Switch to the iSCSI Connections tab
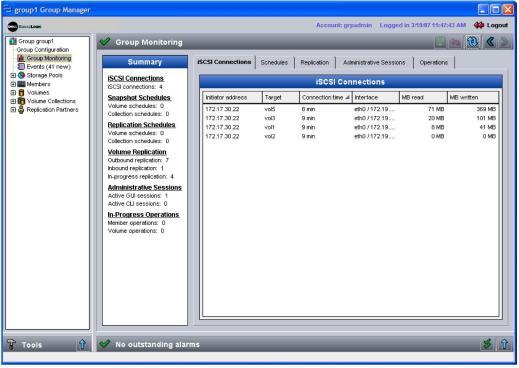The image size is (519, 368). [x=224, y=62]
